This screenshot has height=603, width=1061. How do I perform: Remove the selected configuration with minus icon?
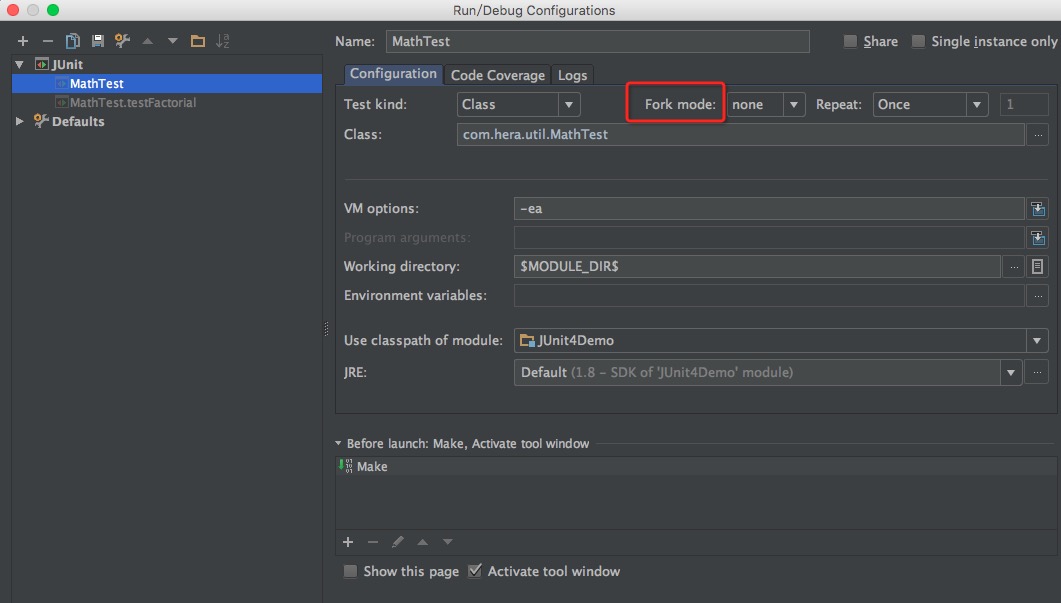(x=47, y=41)
